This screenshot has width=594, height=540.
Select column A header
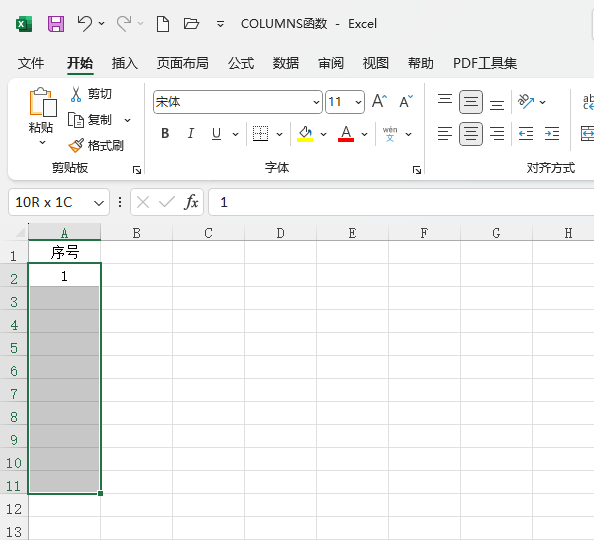64,232
